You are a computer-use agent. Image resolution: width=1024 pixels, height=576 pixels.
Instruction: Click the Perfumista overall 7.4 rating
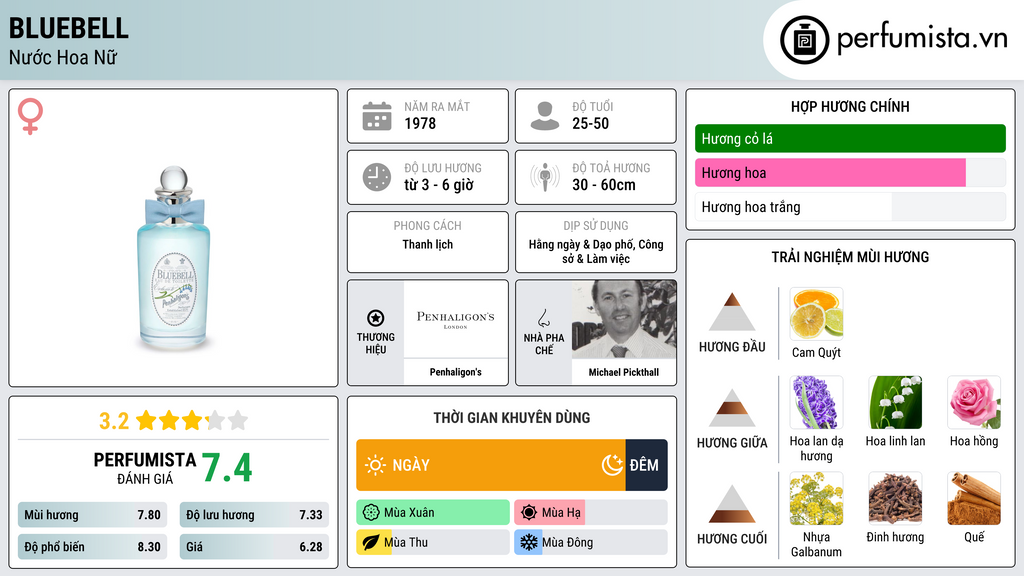pos(227,468)
